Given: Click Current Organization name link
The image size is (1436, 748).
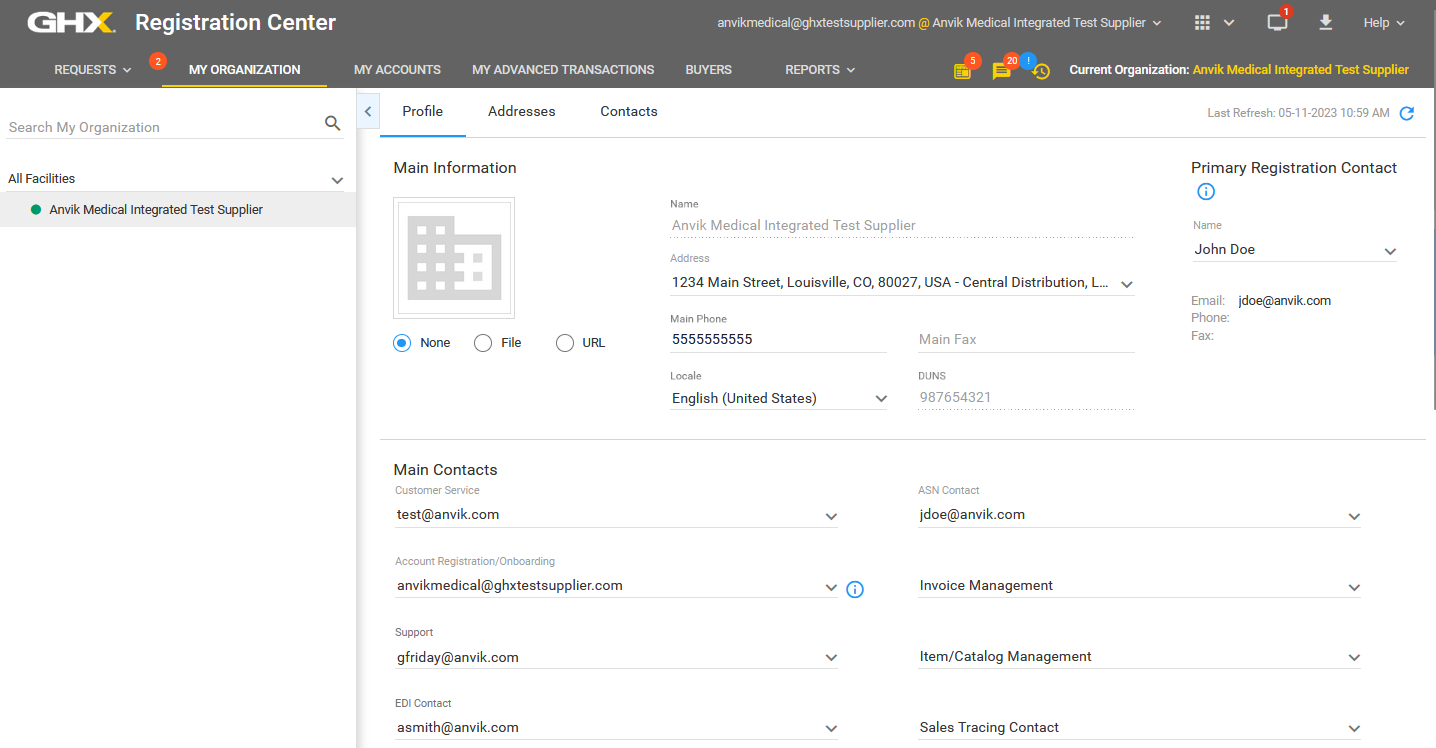Looking at the screenshot, I should coord(1301,70).
